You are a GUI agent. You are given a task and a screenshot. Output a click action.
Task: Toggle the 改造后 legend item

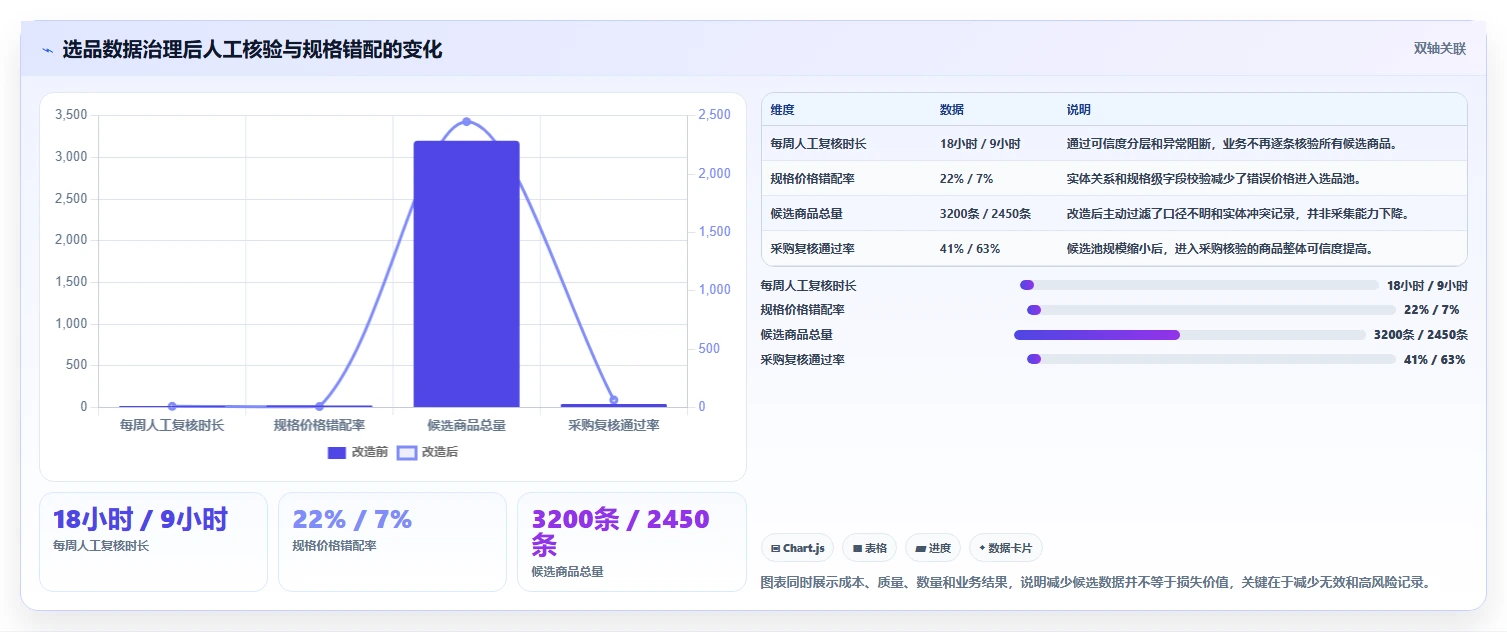click(428, 452)
